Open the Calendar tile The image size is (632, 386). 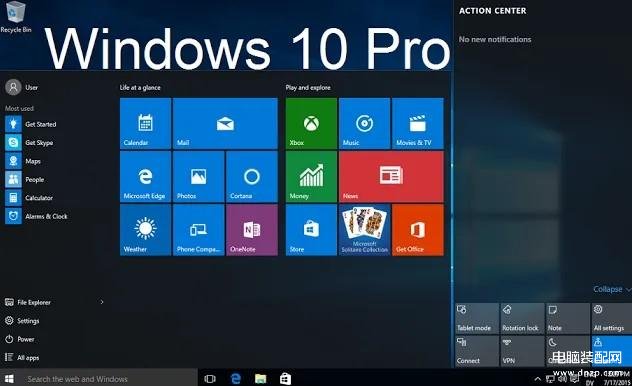[146, 123]
